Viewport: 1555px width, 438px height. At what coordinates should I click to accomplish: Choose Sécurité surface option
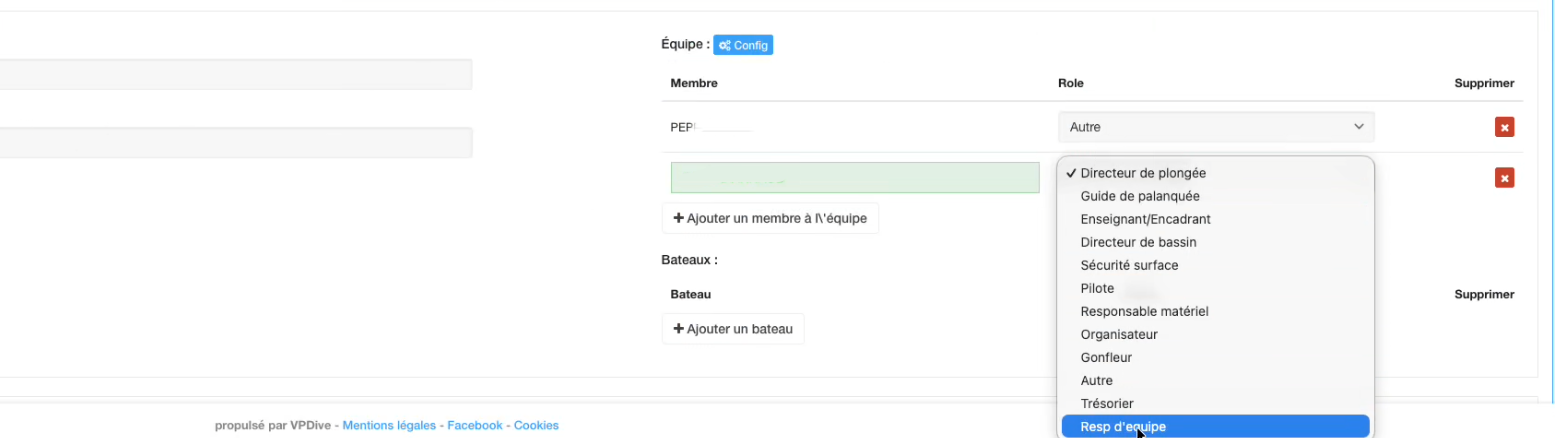[1129, 265]
